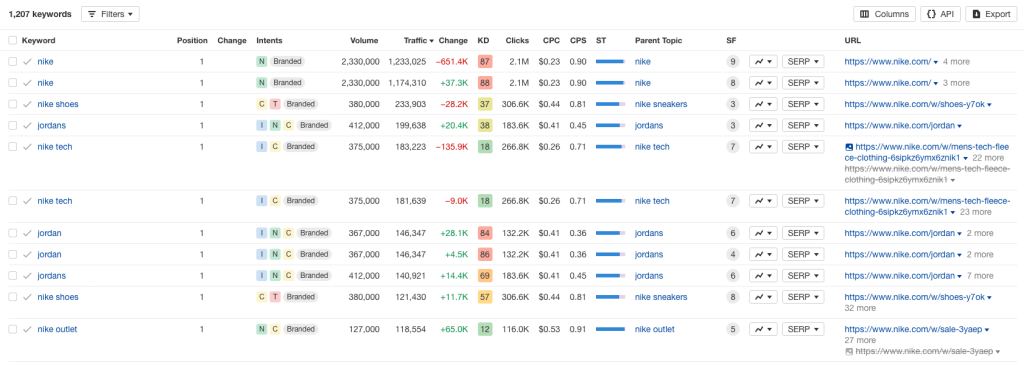Select the jordans row with 199,638 traffic
Viewport: 1024px width, 365px height.
(12, 125)
